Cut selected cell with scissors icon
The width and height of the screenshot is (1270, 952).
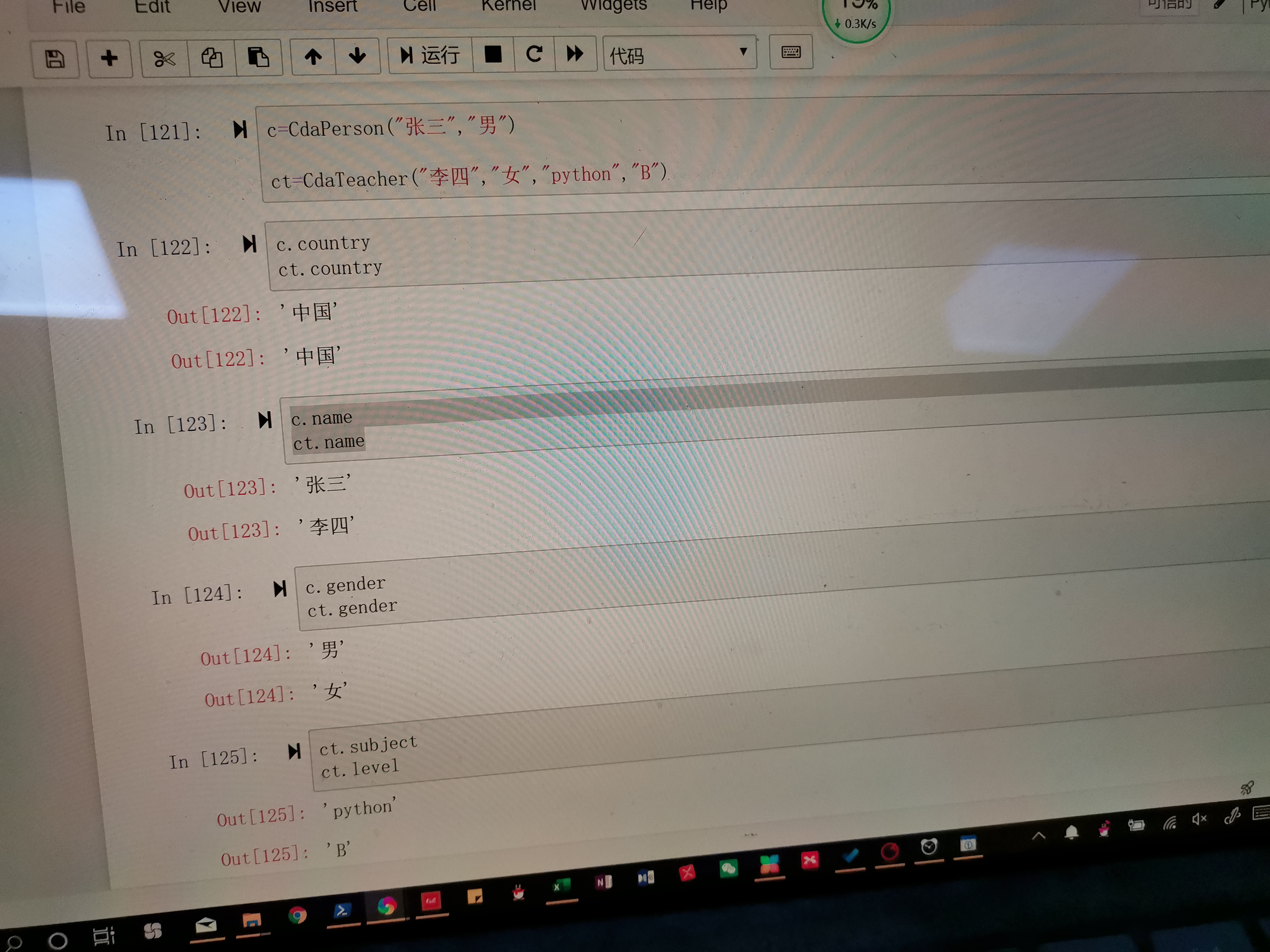coord(164,58)
